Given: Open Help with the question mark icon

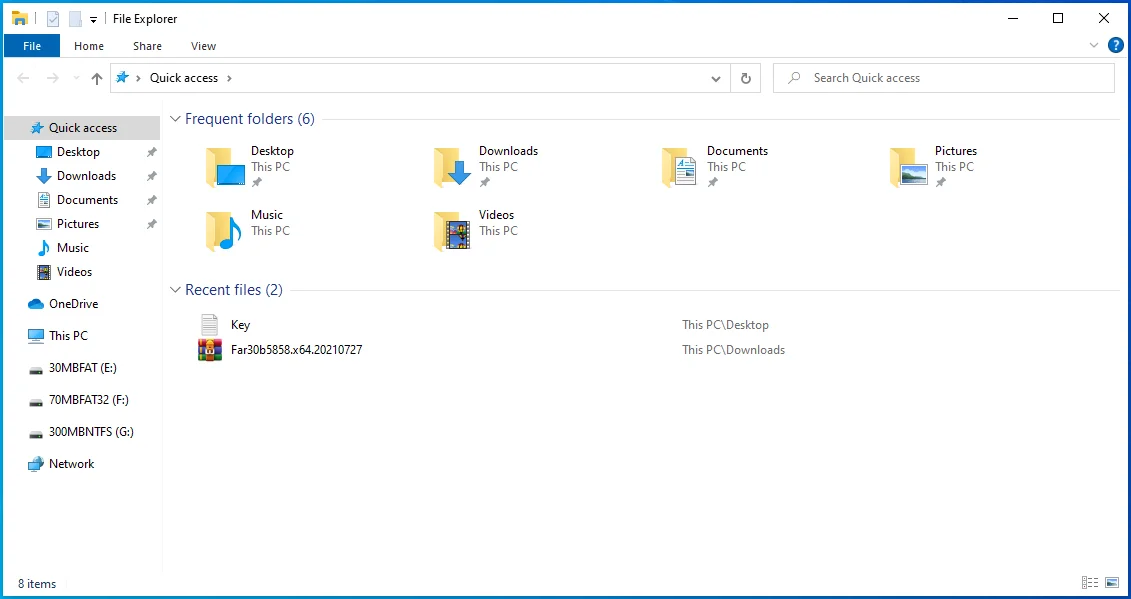Looking at the screenshot, I should tap(1115, 45).
